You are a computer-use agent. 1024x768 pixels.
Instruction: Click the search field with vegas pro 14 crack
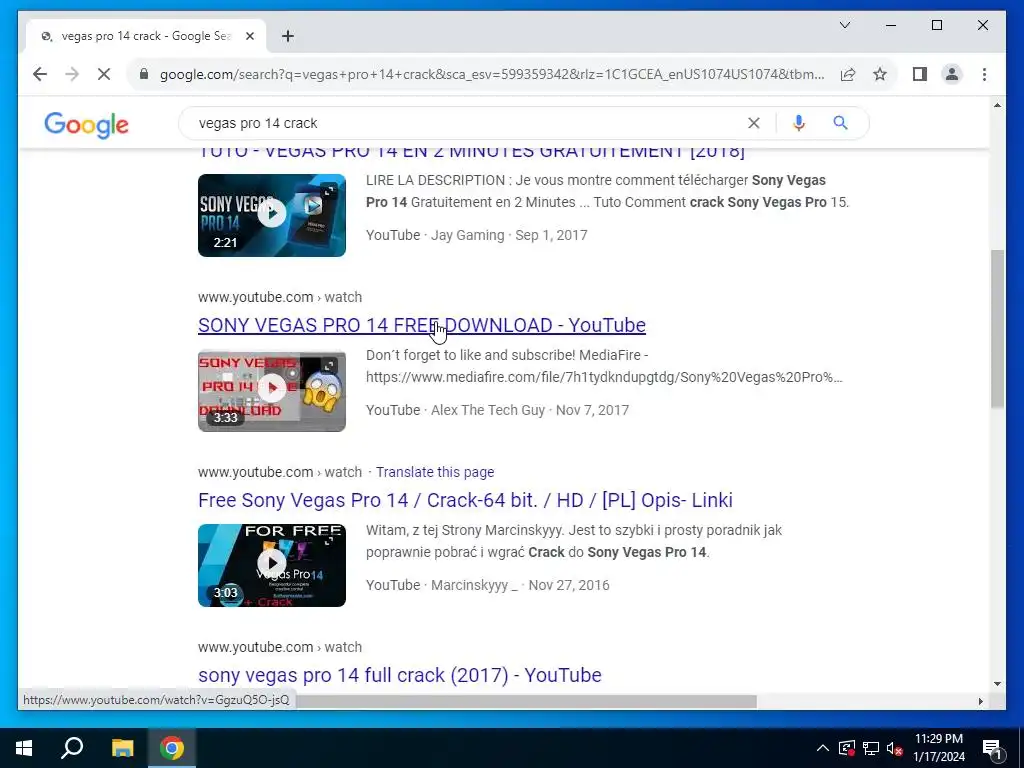coord(467,123)
